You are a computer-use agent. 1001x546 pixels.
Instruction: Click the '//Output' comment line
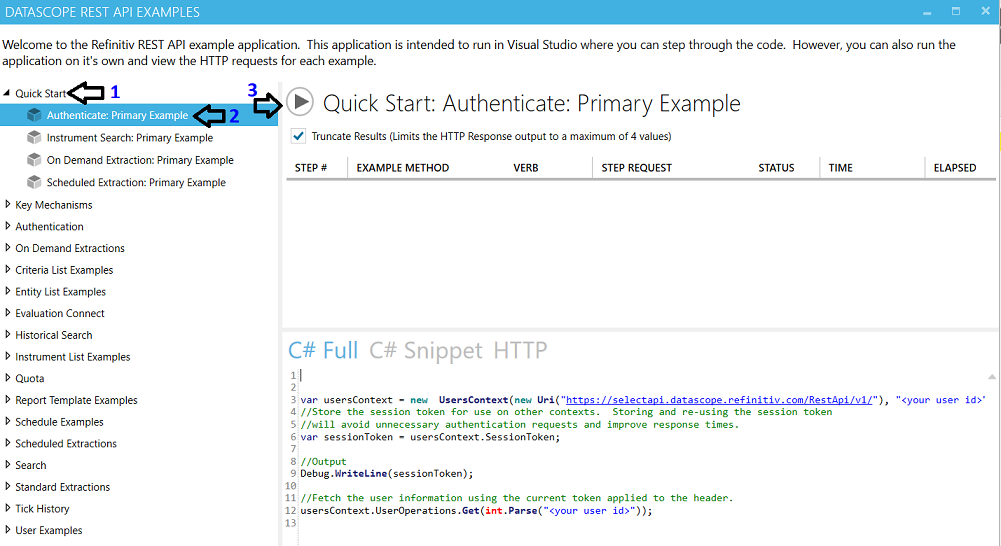pos(323,461)
